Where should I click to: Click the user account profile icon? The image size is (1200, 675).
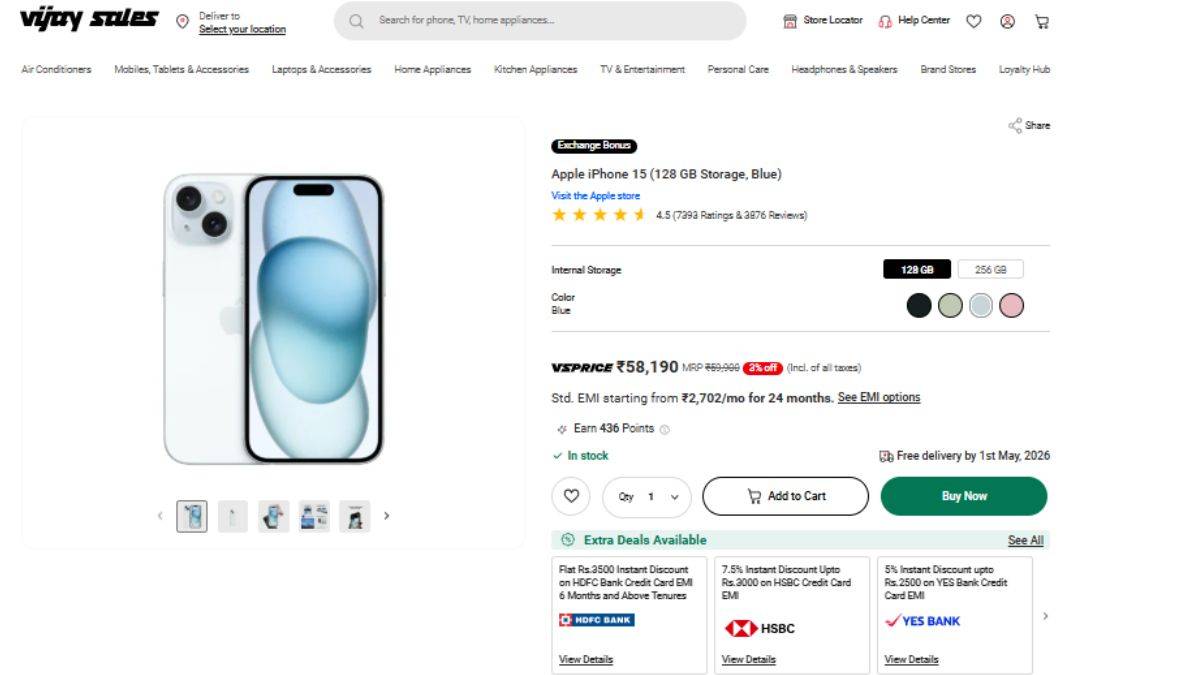pyautogui.click(x=1007, y=21)
